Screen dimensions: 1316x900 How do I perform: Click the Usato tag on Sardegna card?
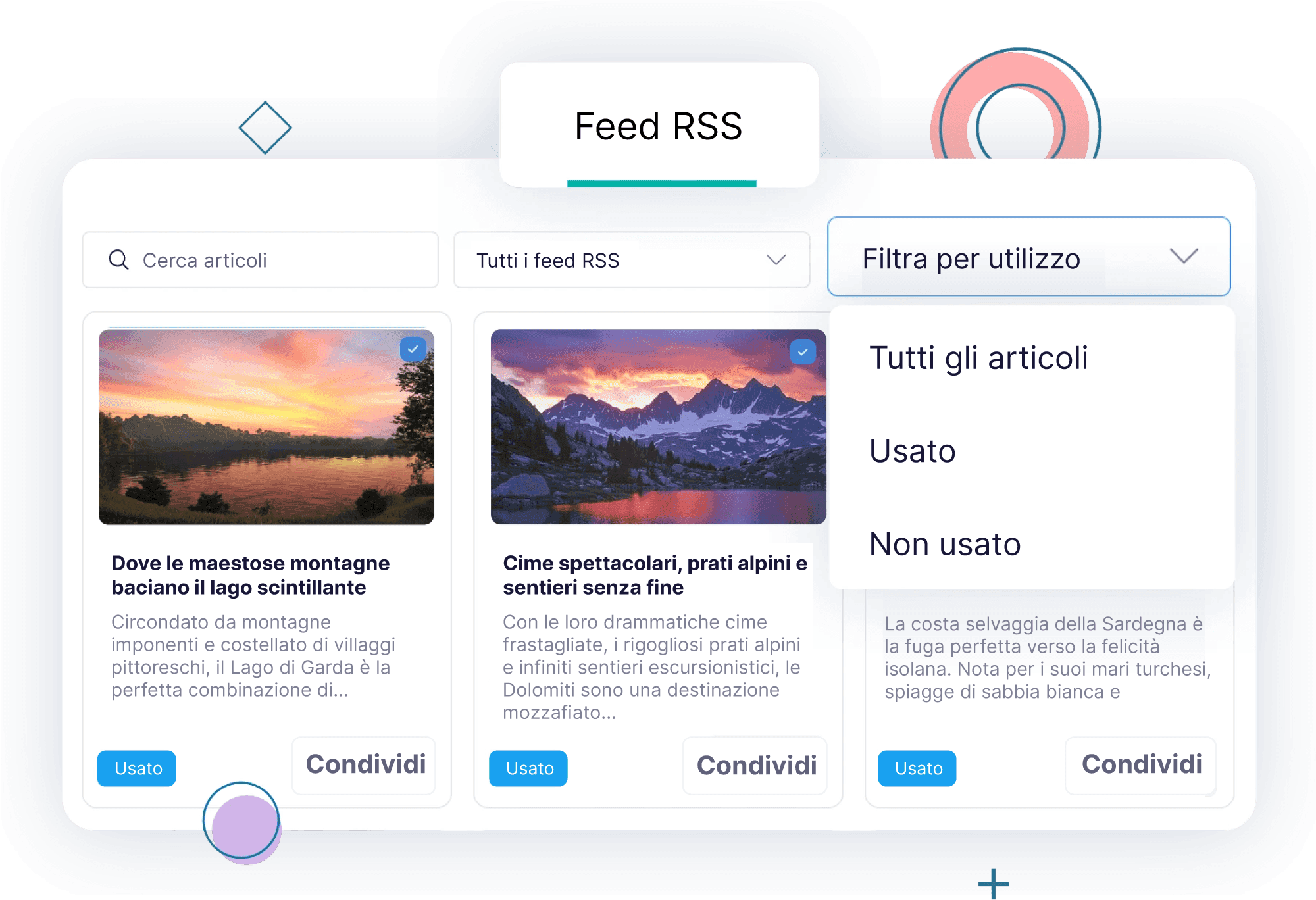click(917, 768)
